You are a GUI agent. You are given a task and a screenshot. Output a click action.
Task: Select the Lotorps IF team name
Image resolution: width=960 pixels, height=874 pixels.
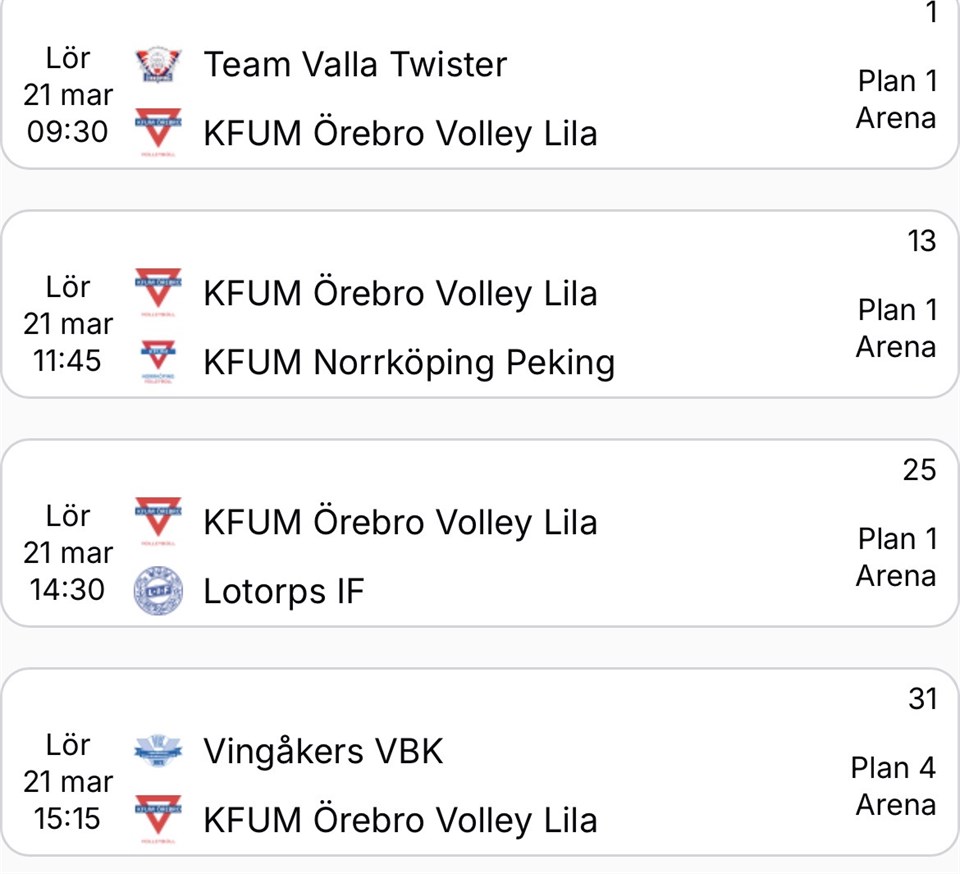tap(283, 591)
